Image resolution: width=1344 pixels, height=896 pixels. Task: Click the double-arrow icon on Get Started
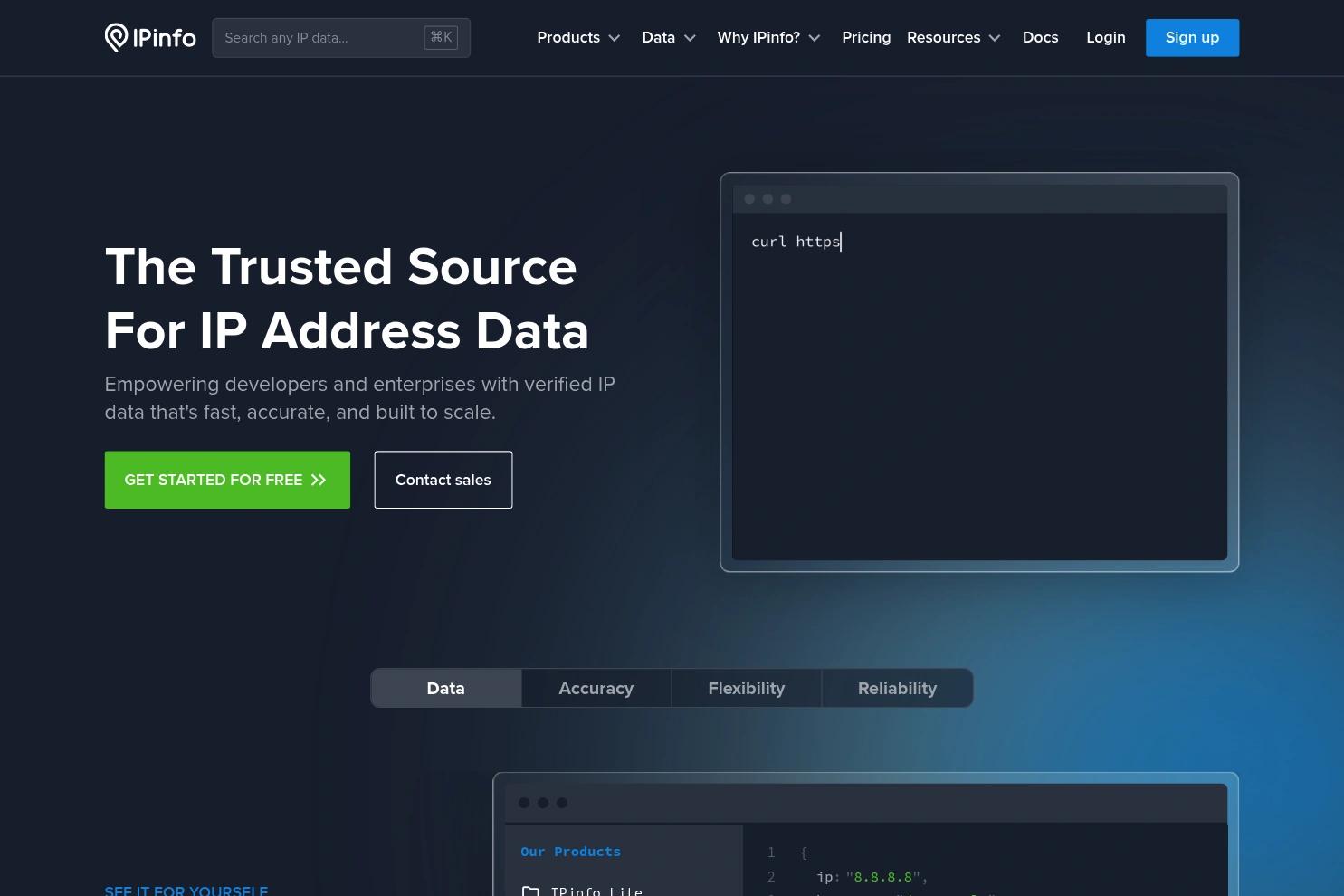point(319,481)
